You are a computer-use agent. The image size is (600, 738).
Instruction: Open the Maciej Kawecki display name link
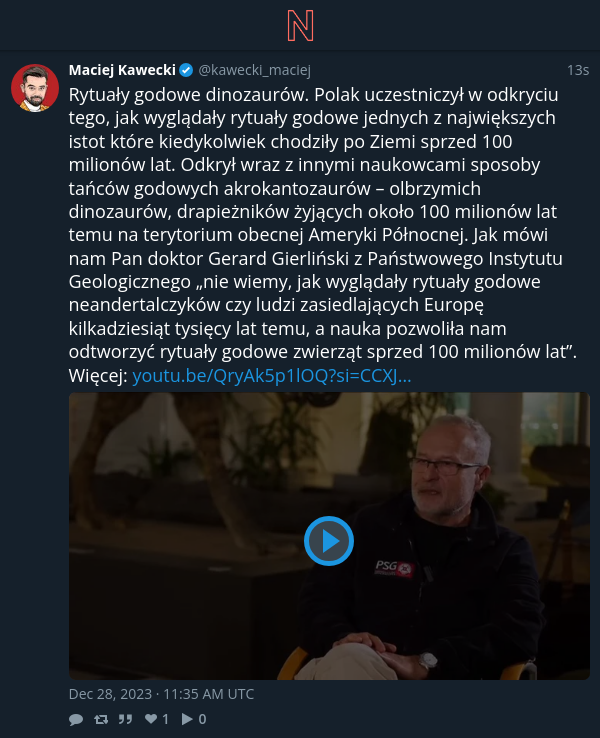[x=122, y=70]
